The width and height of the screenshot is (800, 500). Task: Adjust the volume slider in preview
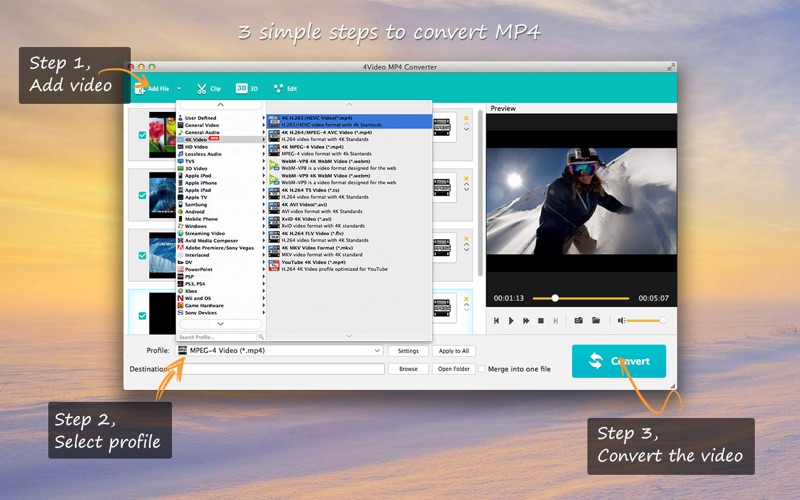(x=646, y=320)
